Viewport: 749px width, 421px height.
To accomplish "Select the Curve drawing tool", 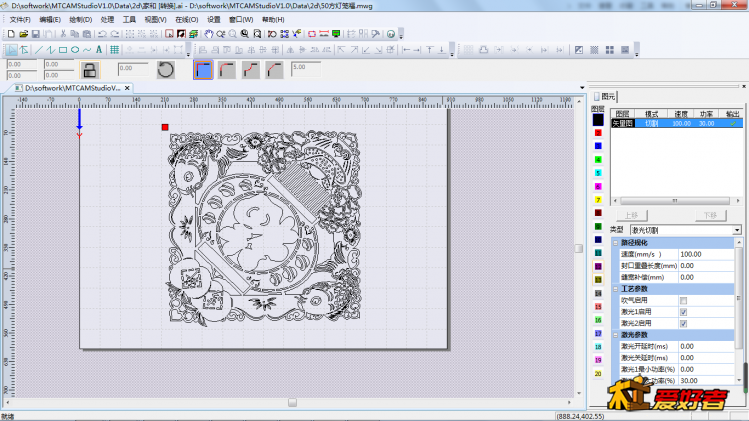I will tap(87, 50).
